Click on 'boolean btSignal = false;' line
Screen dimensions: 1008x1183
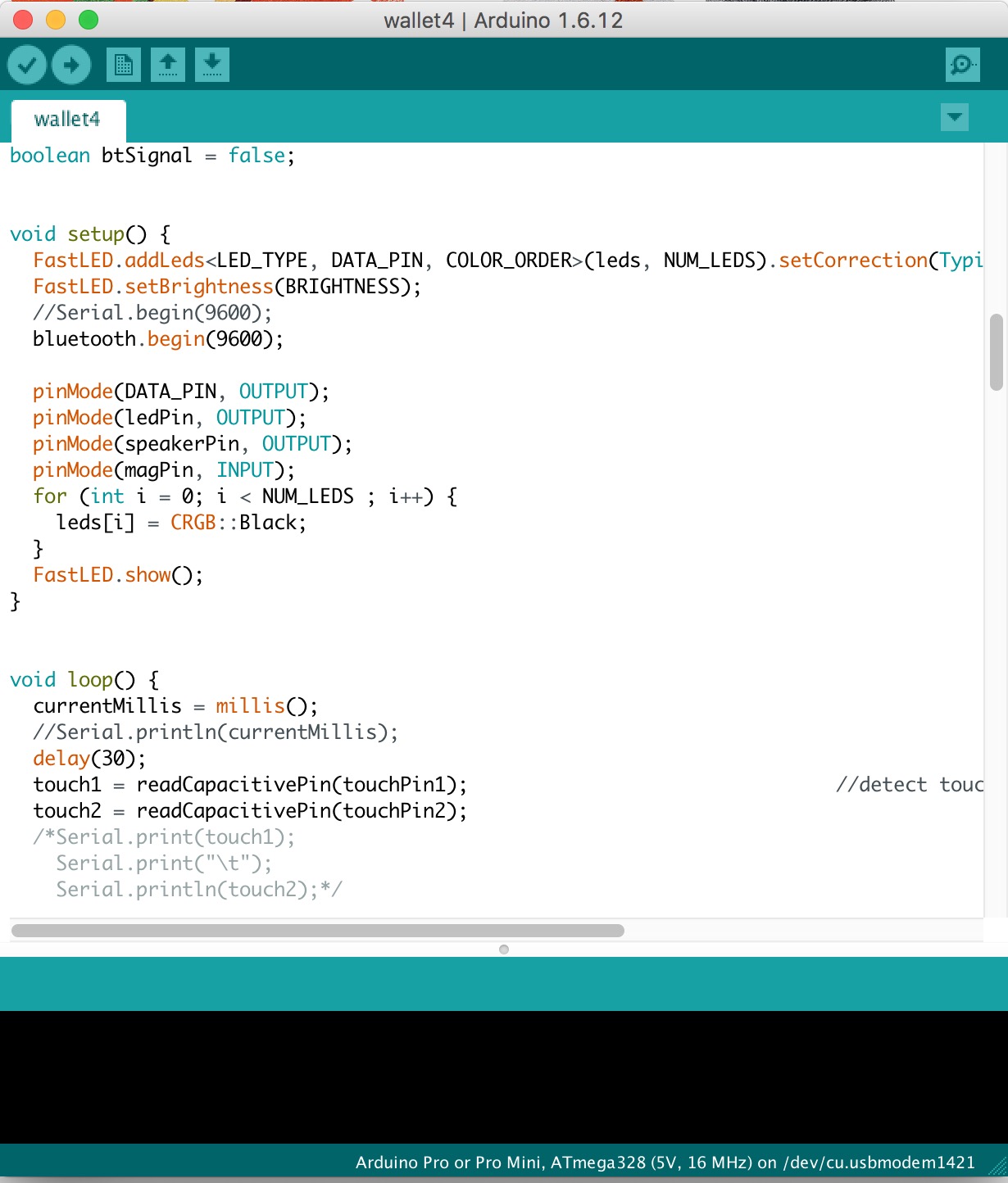click(152, 156)
